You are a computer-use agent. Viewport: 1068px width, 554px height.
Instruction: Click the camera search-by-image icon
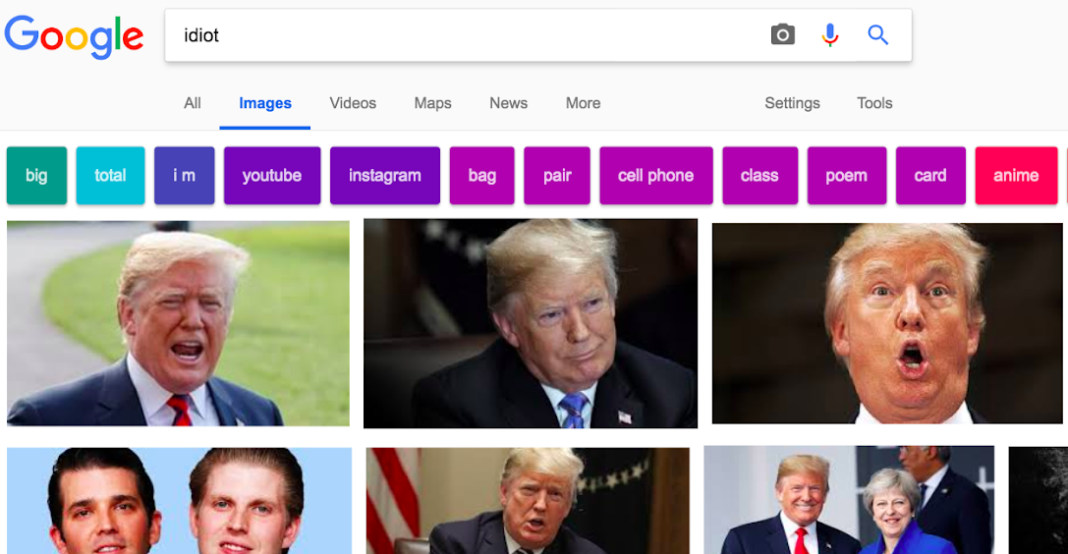[783, 34]
